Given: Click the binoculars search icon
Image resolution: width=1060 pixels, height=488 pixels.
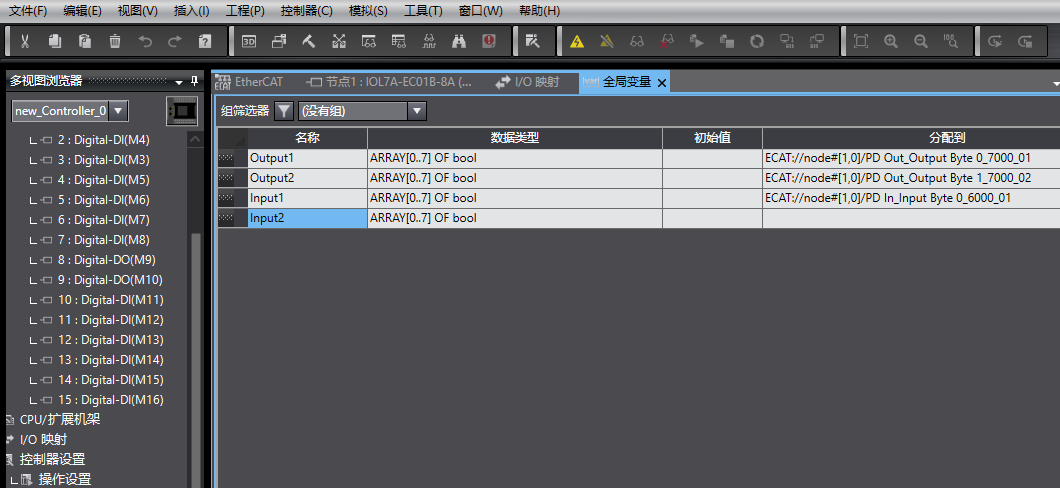Looking at the screenshot, I should (459, 42).
